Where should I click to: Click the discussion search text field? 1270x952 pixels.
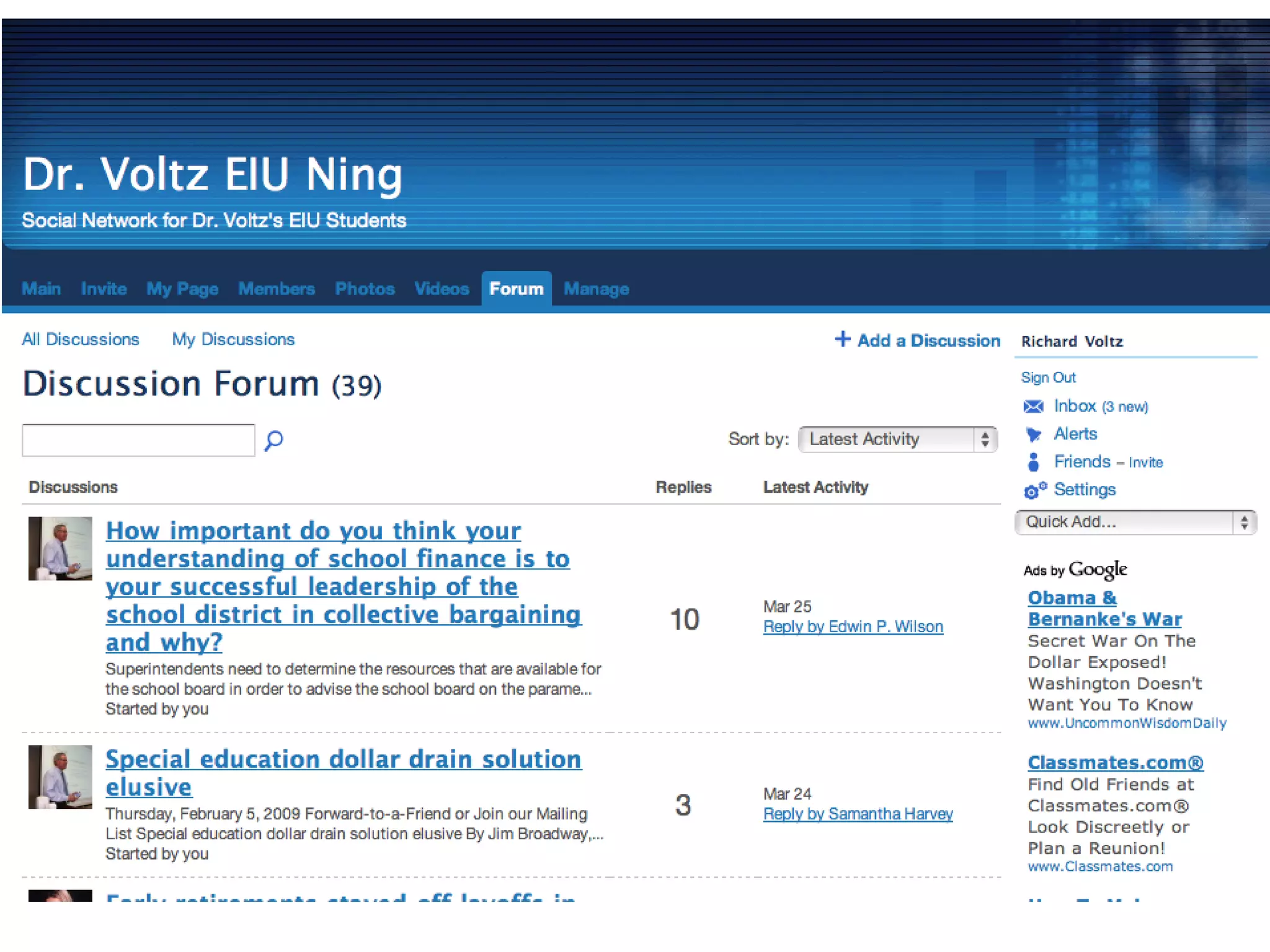(138, 440)
